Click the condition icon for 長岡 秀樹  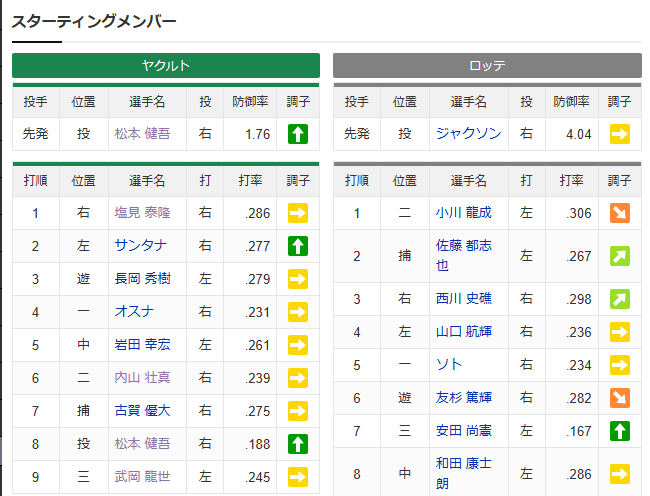coord(298,279)
